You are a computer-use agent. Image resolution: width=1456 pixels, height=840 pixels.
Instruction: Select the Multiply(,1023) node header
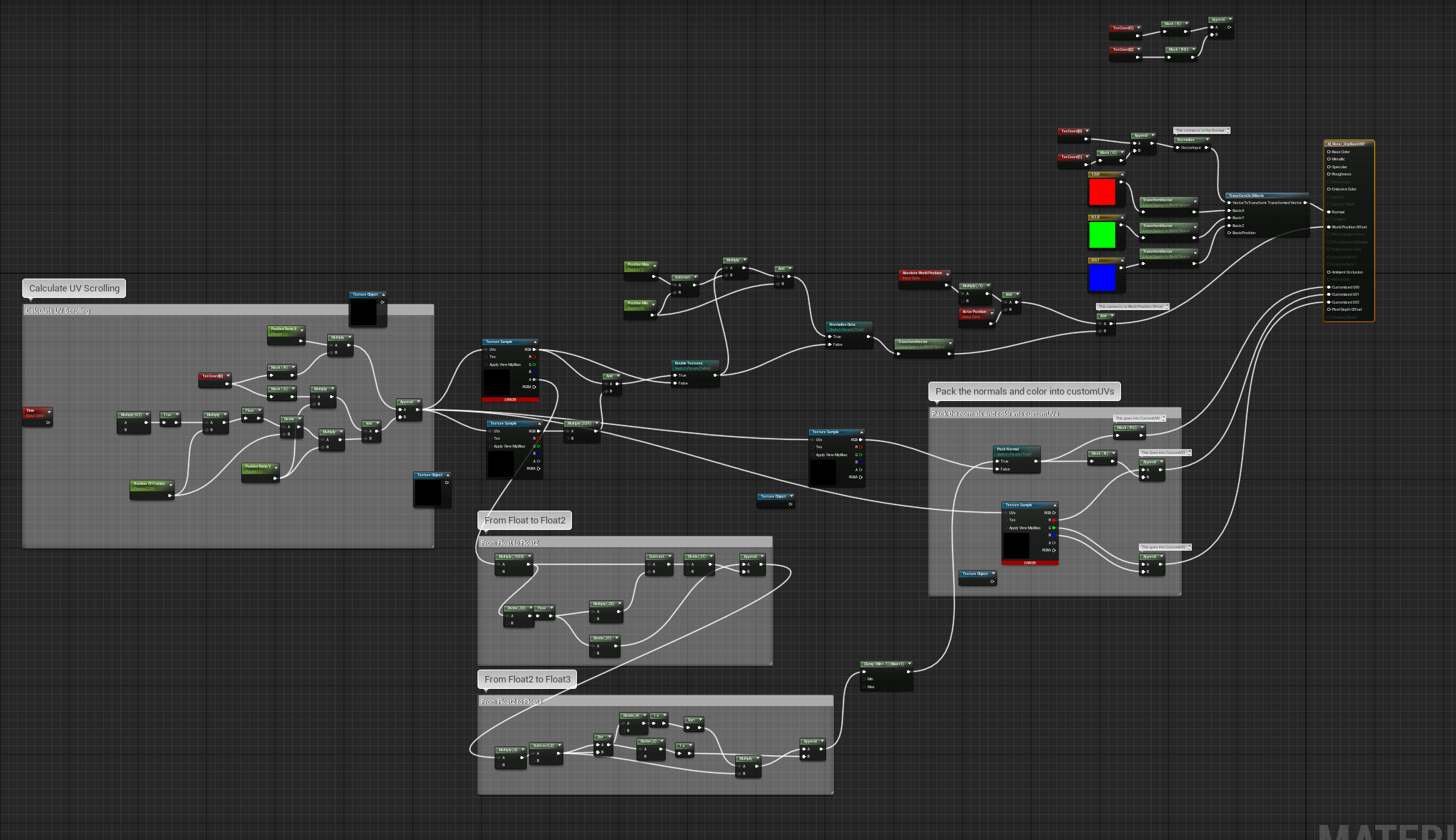[x=514, y=556]
